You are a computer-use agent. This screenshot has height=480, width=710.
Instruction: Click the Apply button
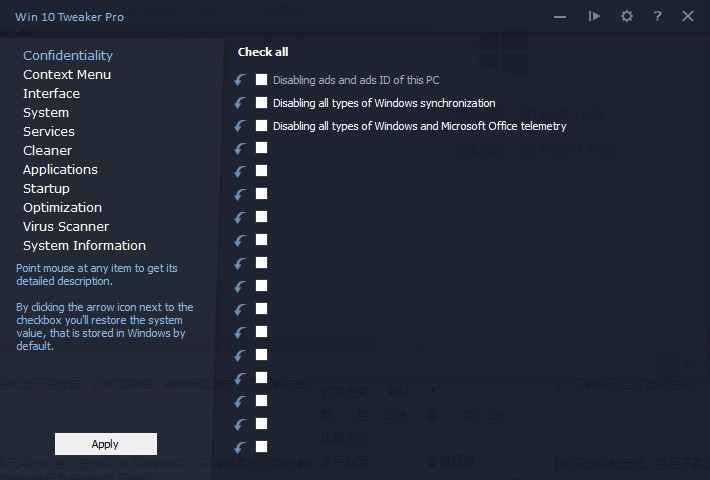tap(106, 444)
